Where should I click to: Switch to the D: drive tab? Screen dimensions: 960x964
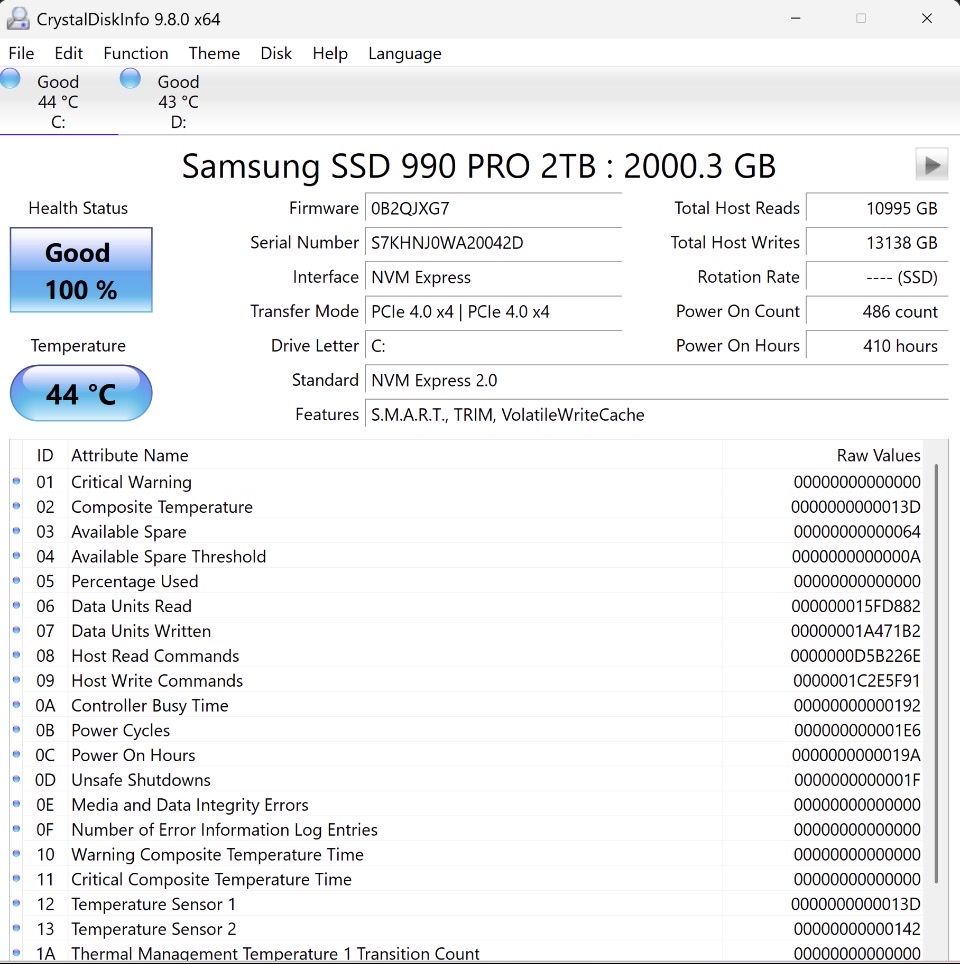tap(165, 101)
